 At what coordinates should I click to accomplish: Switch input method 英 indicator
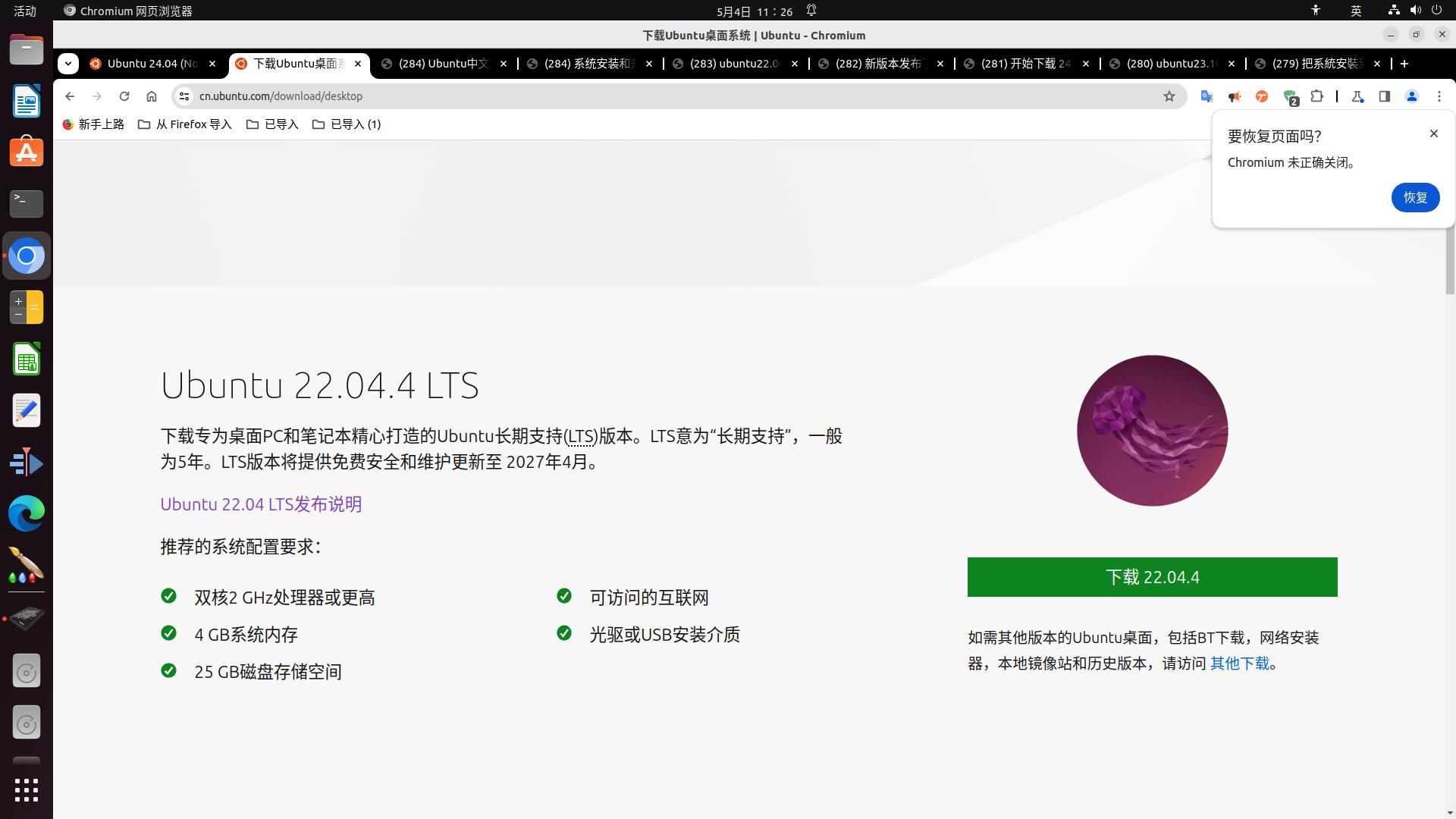pos(1356,11)
